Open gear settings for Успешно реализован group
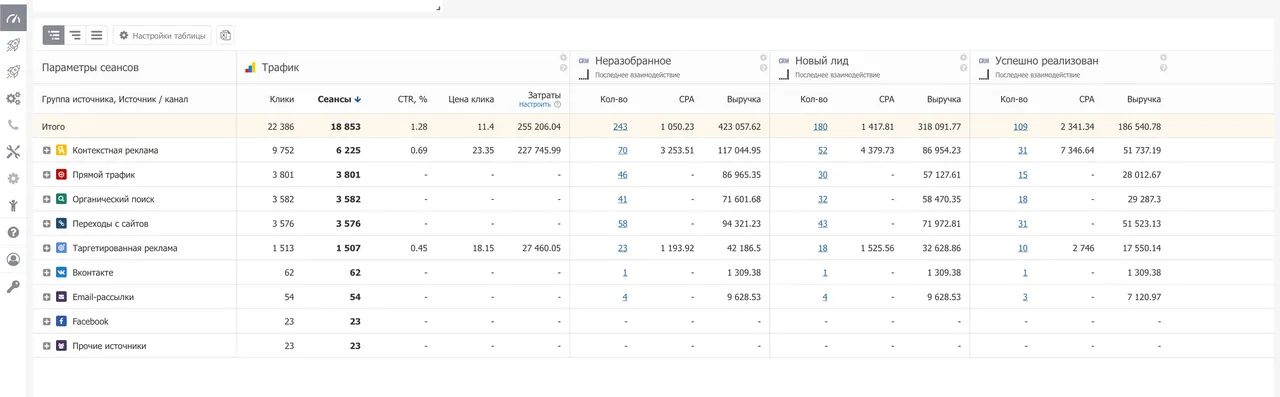The image size is (1280, 397). click(x=1163, y=57)
